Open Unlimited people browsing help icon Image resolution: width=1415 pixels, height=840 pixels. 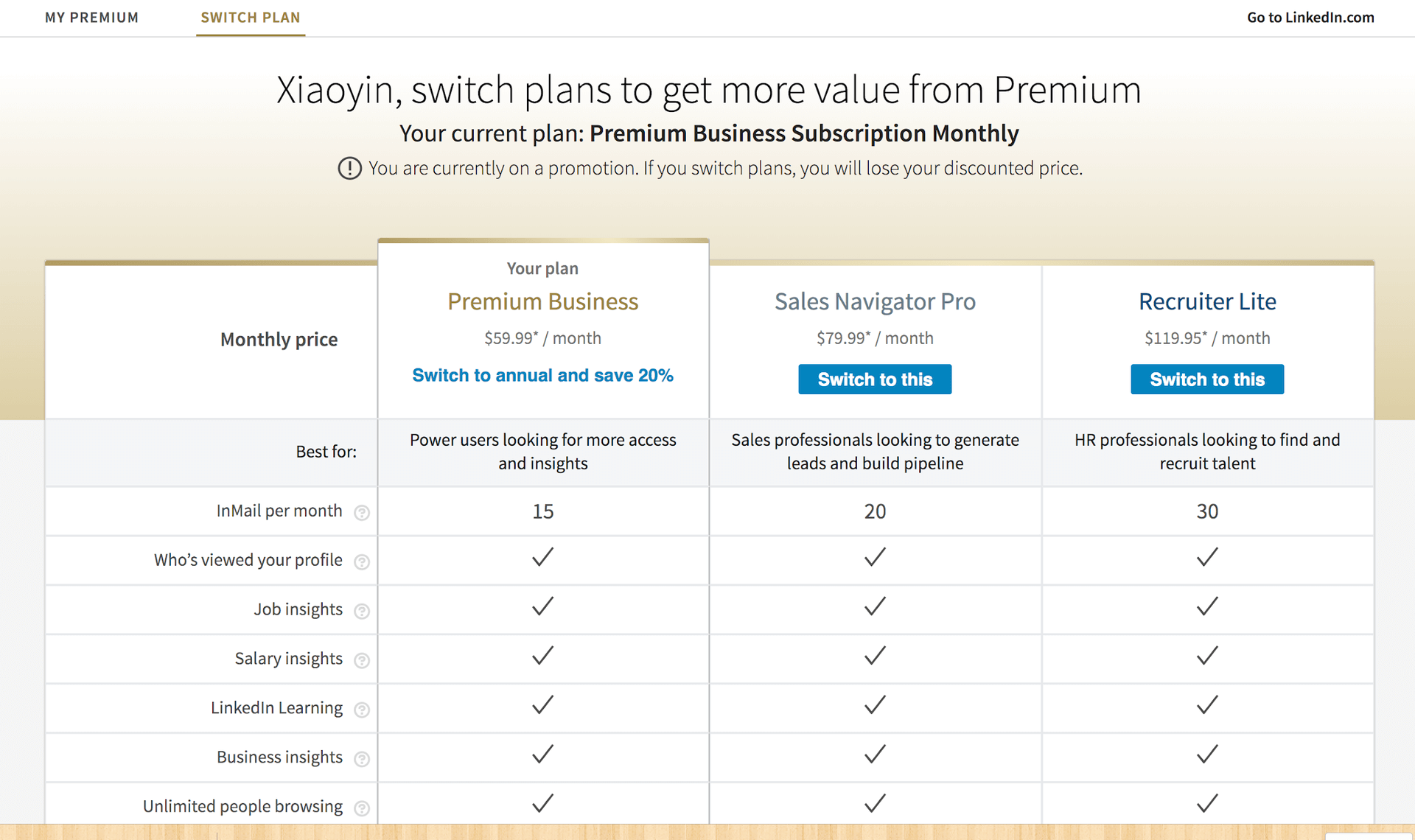362,808
